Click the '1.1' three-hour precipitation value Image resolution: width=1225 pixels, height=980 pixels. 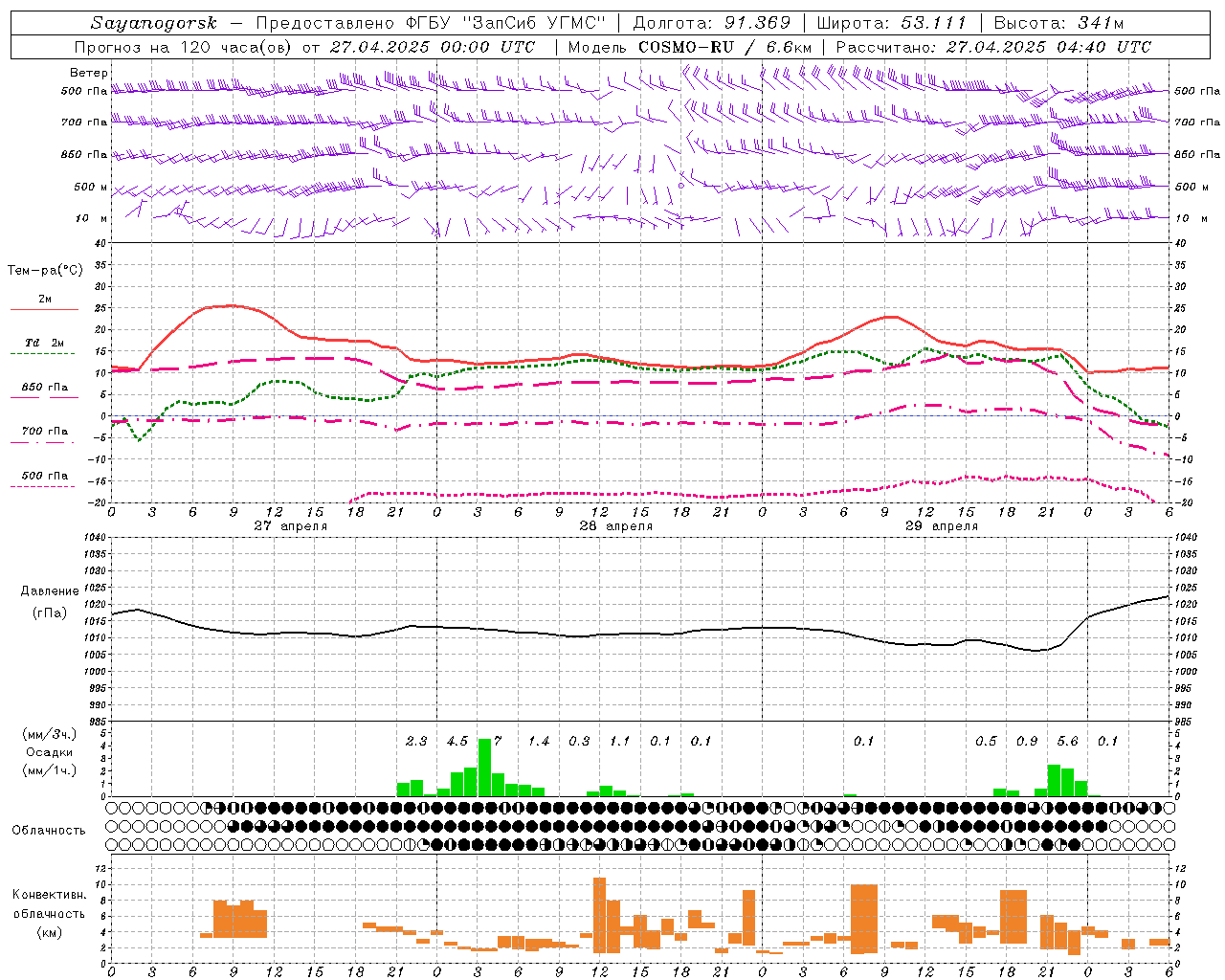[620, 742]
